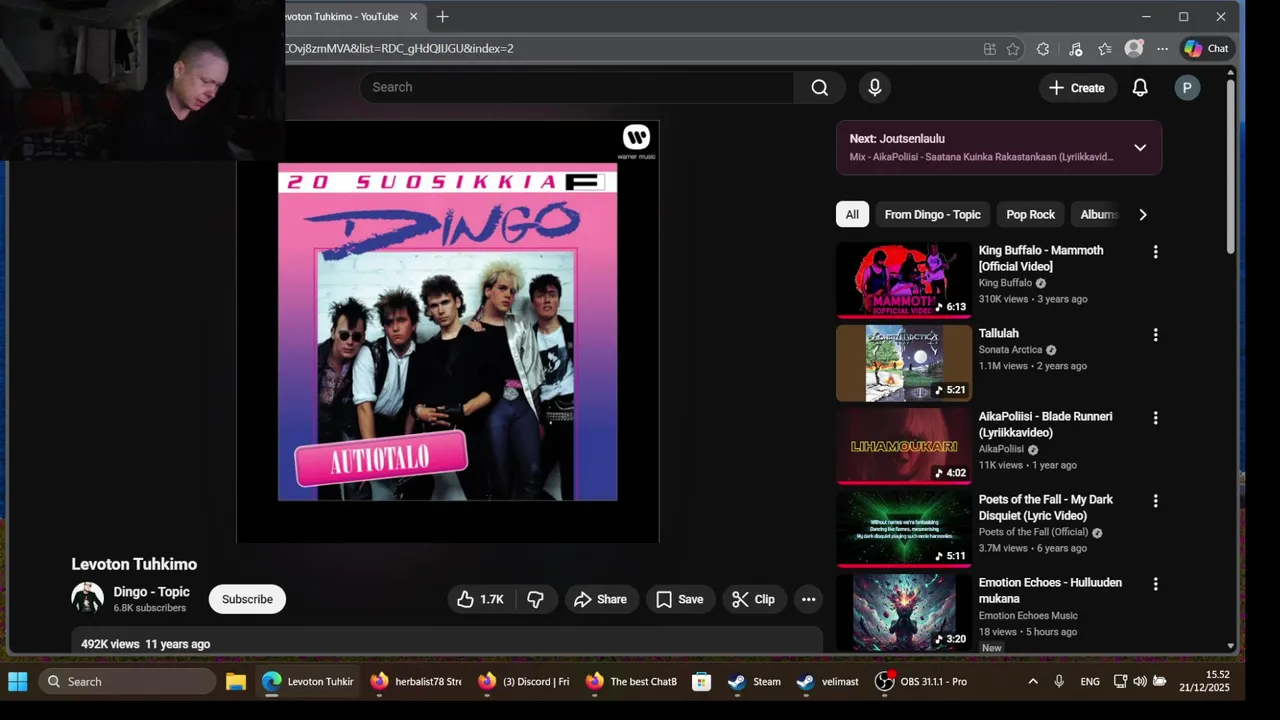The image size is (1280, 720).
Task: Click the system tray microphone icon
Action: tap(1059, 681)
